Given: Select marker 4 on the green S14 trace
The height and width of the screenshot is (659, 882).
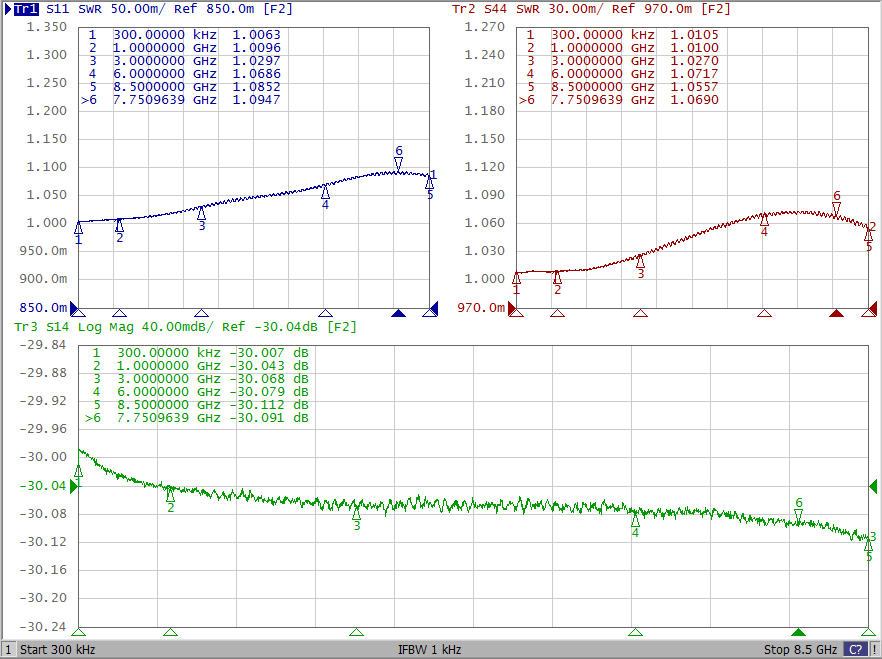Looking at the screenshot, I should [635, 520].
